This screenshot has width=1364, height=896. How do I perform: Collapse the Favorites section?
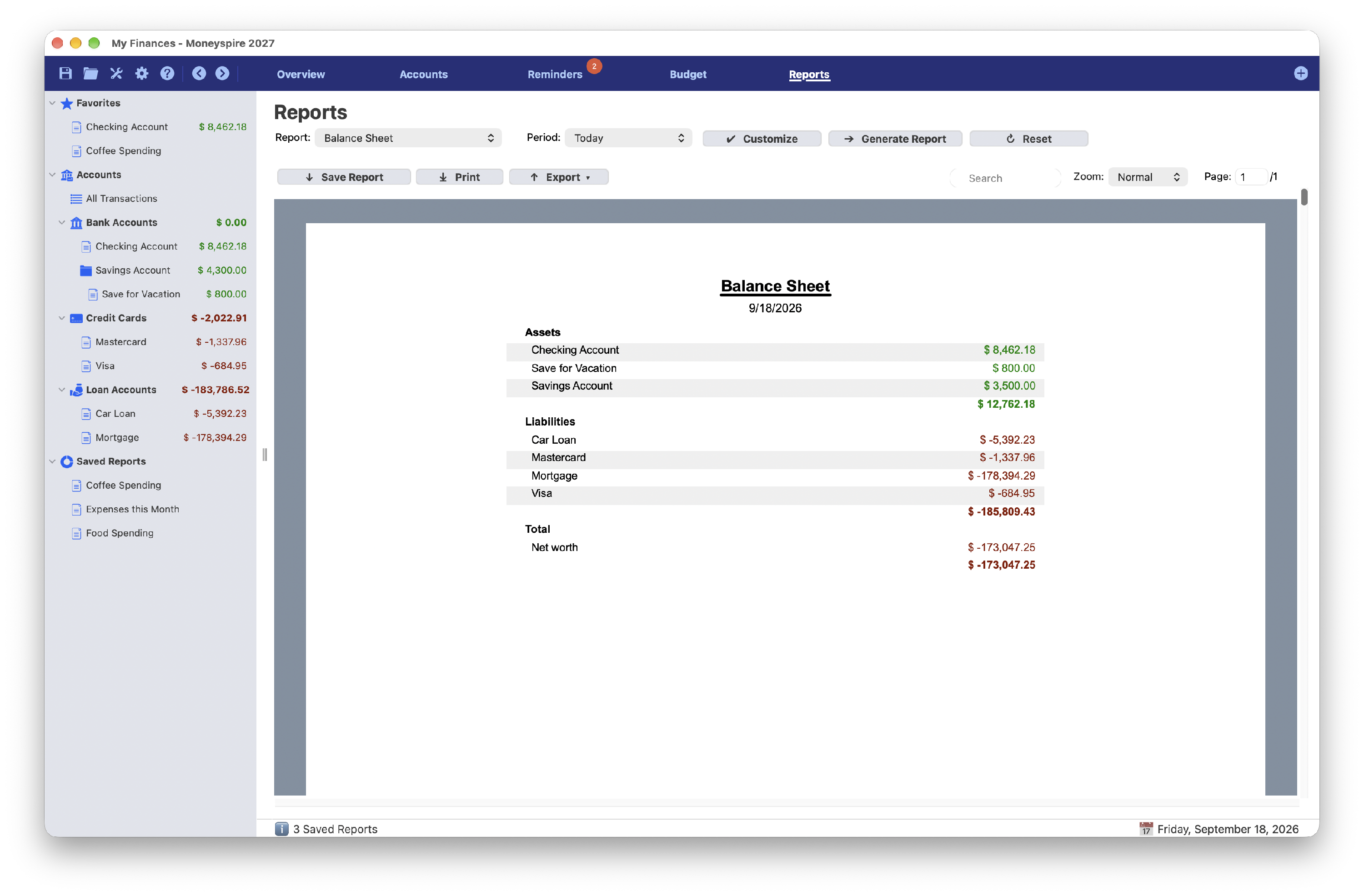tap(52, 103)
